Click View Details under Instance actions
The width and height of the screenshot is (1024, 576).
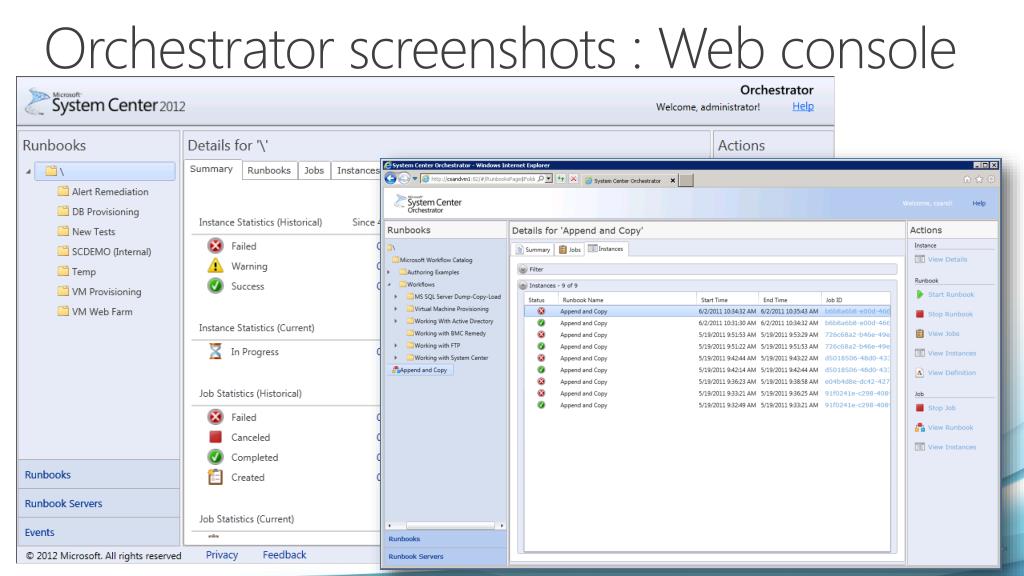point(940,259)
